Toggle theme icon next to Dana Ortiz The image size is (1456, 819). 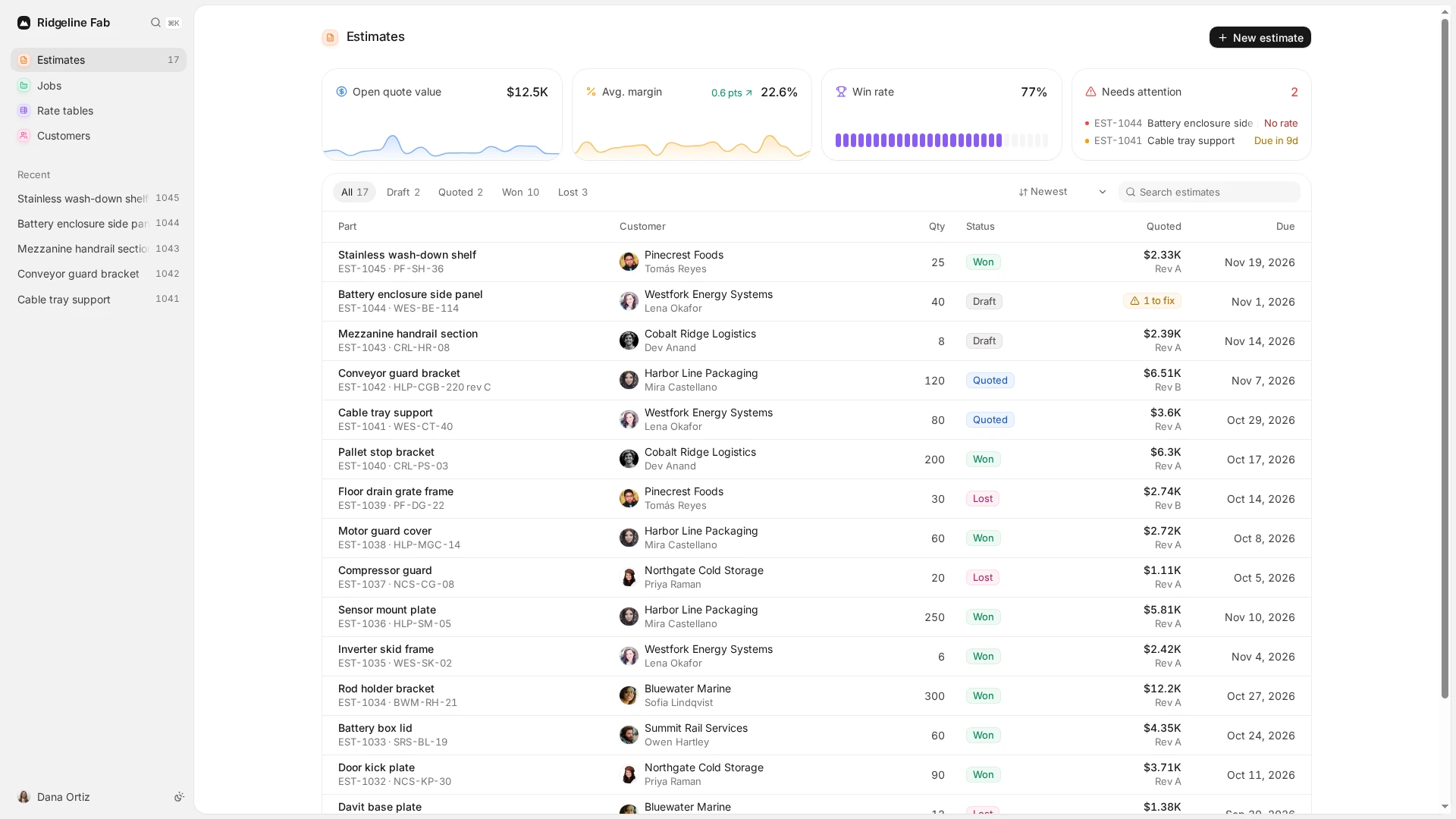point(179,797)
